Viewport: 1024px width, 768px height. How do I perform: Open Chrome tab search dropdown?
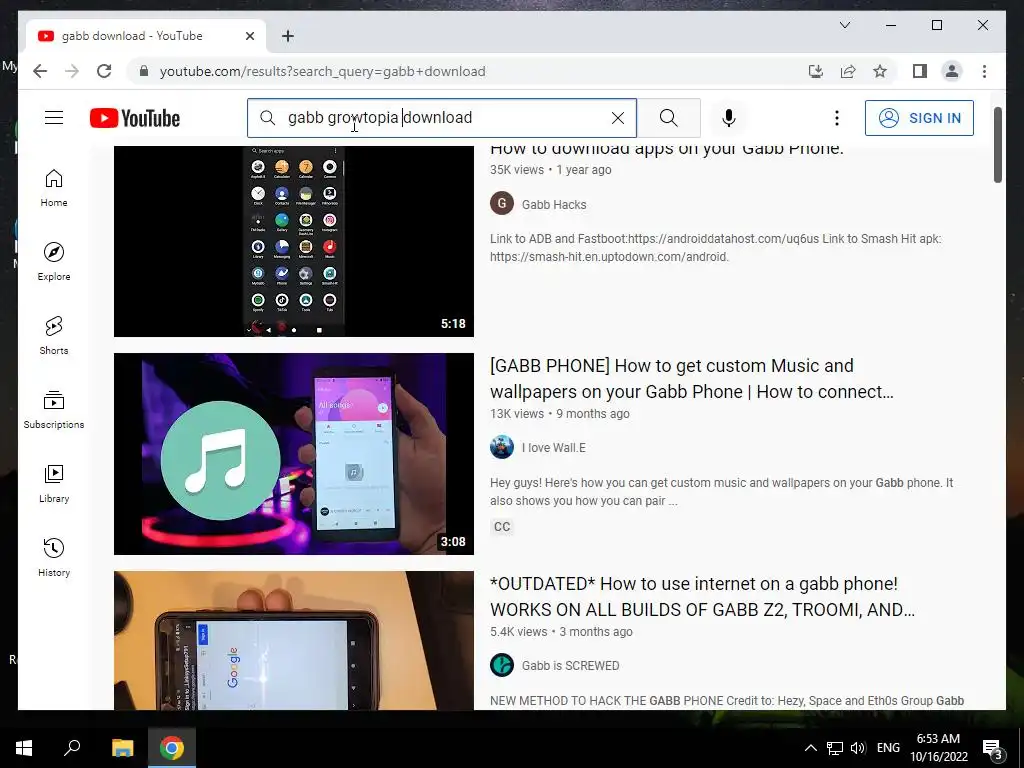844,25
